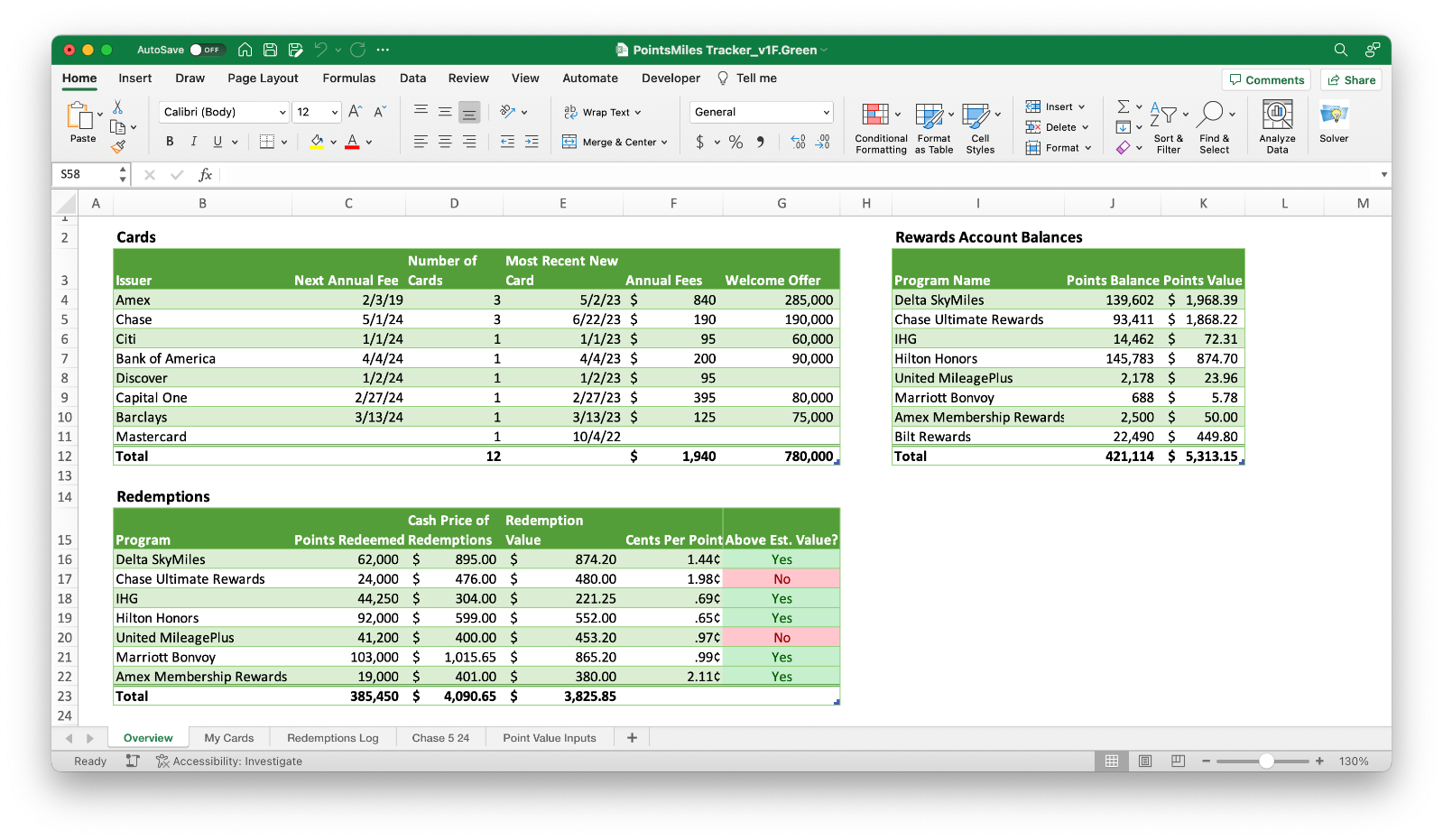1443x840 pixels.
Task: Click the Name Box showing S58
Action: point(88,174)
